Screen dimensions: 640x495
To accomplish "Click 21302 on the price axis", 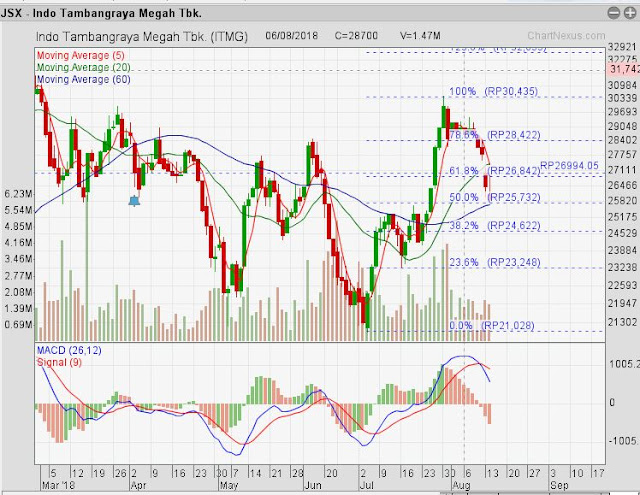I will pyautogui.click(x=622, y=322).
